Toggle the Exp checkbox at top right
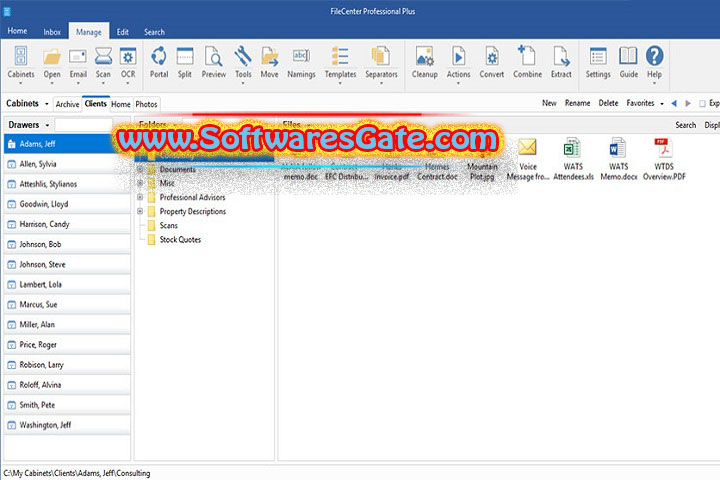The width and height of the screenshot is (720, 480). click(x=702, y=104)
